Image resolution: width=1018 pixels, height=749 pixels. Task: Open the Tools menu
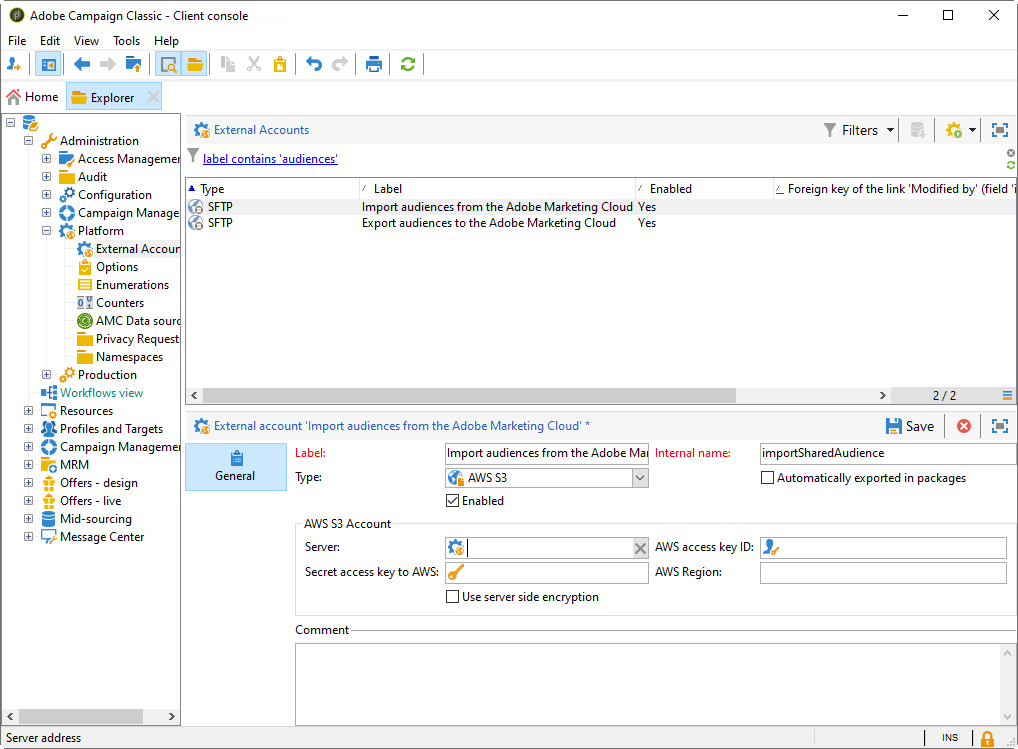pos(126,41)
